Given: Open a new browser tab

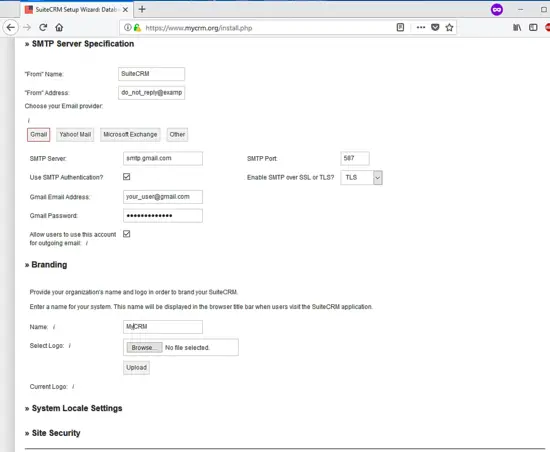Looking at the screenshot, I should [x=142, y=9].
